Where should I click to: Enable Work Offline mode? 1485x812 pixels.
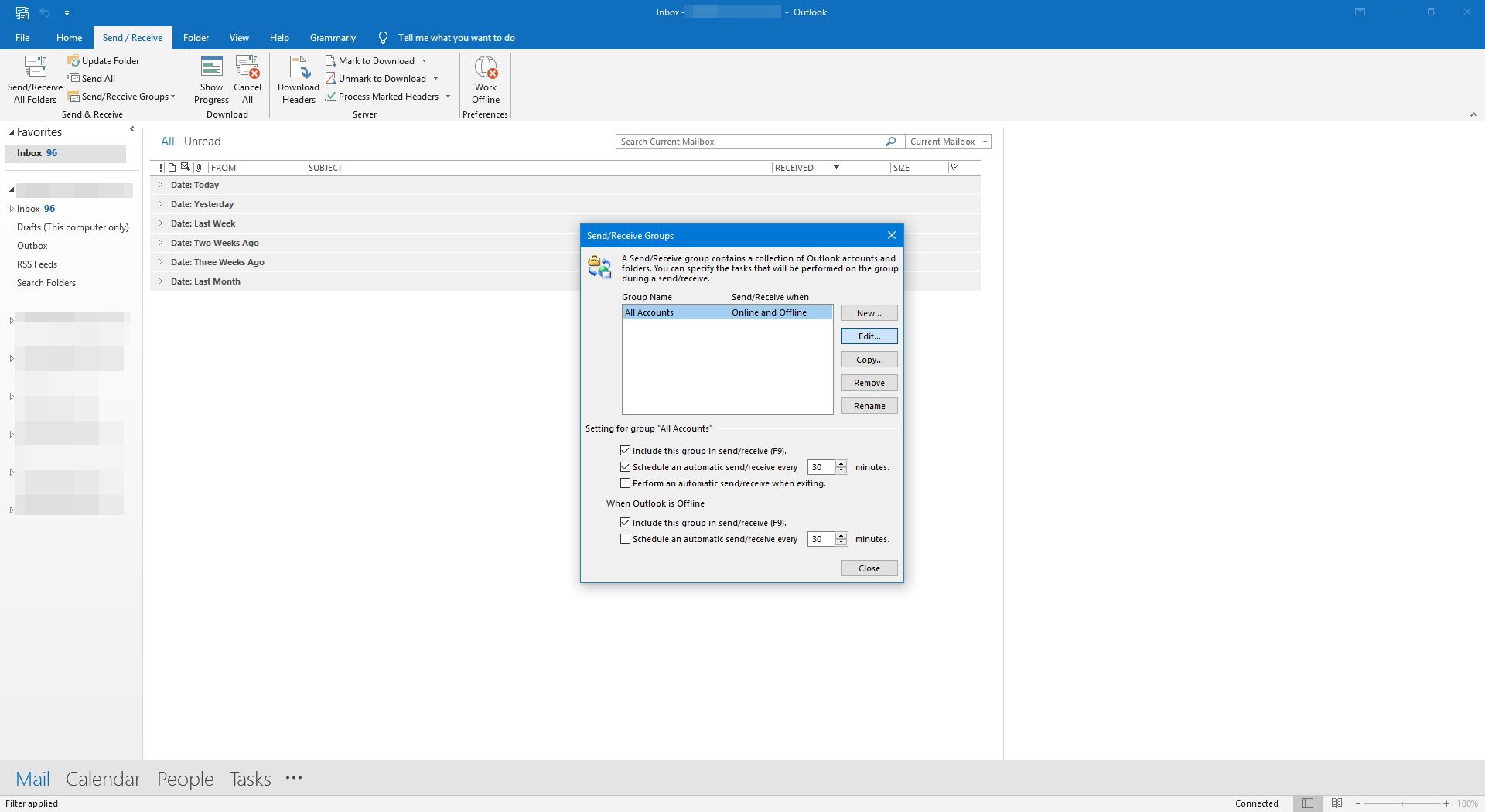tap(485, 80)
